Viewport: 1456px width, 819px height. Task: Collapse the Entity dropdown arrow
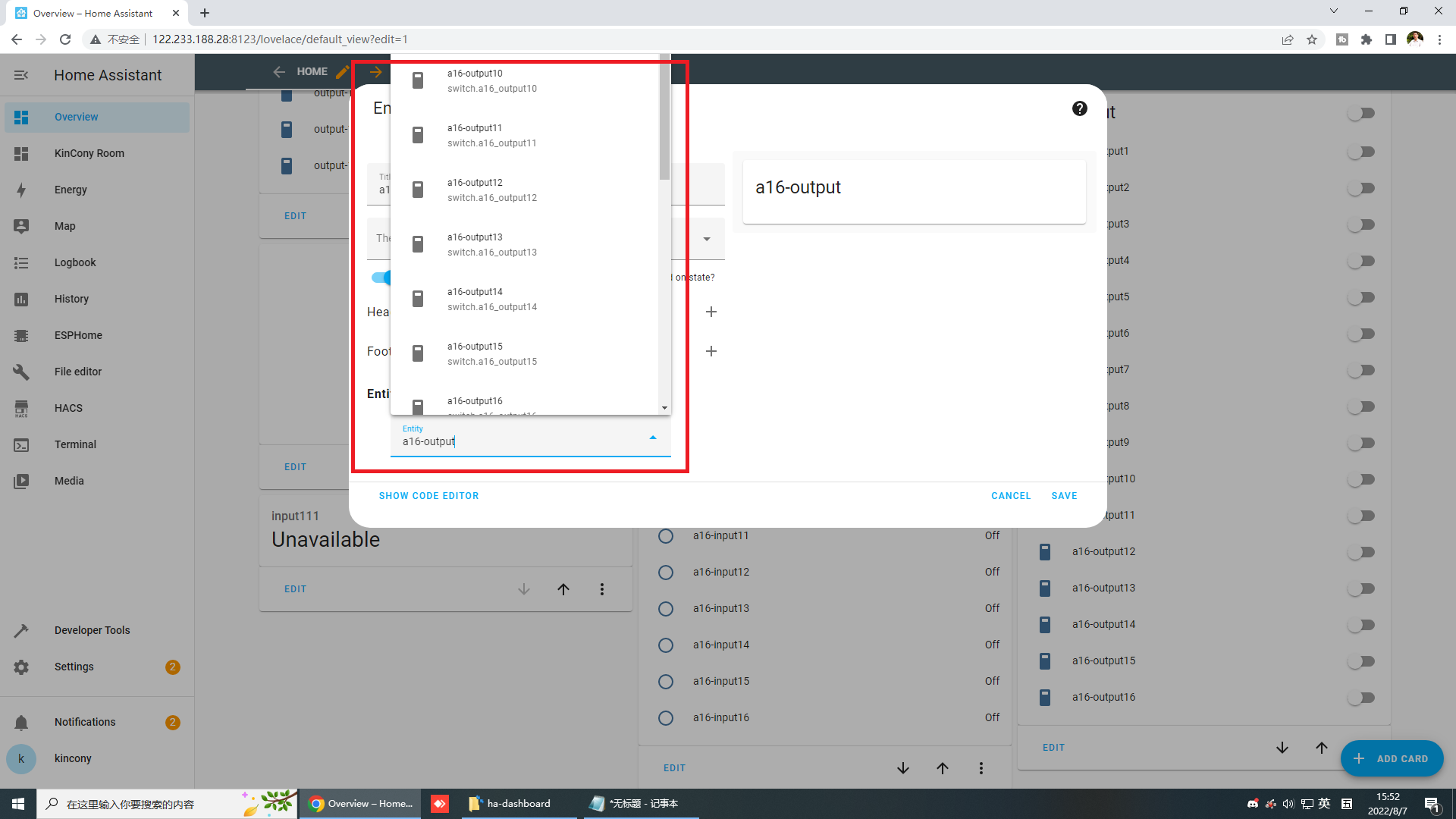coord(653,438)
